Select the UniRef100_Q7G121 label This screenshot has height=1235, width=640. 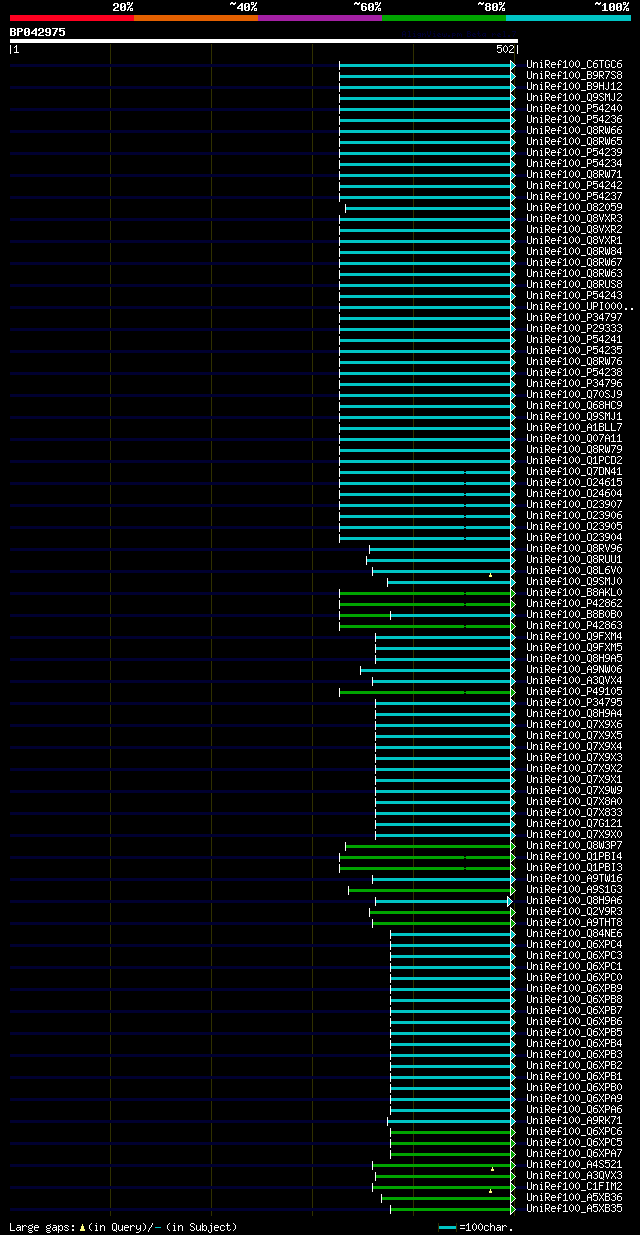click(x=574, y=823)
